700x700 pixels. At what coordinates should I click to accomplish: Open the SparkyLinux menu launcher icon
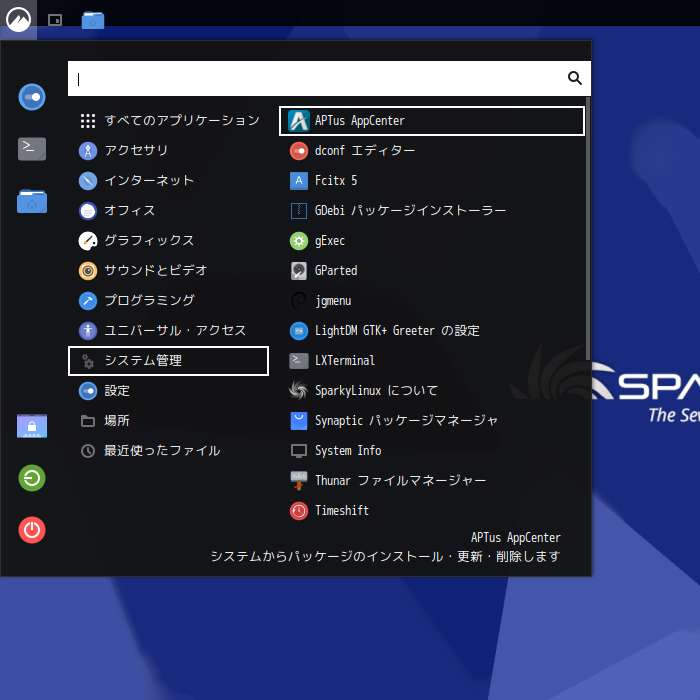coord(18,20)
